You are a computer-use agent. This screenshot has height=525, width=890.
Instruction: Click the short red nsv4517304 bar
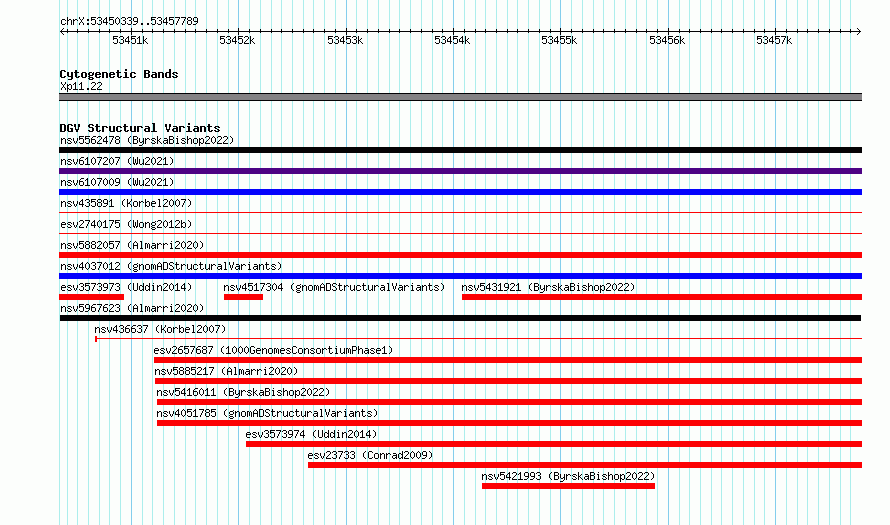tap(244, 297)
